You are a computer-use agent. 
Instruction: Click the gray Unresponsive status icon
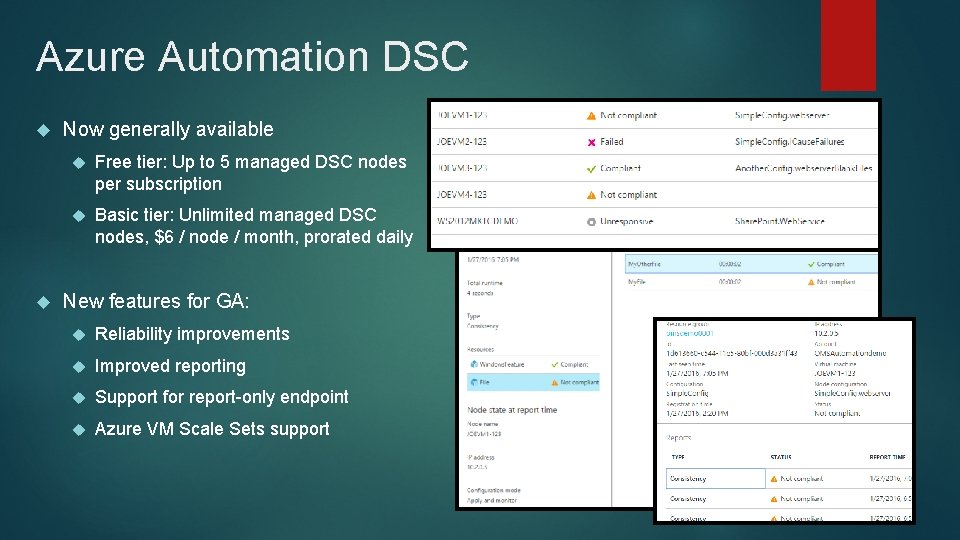591,222
